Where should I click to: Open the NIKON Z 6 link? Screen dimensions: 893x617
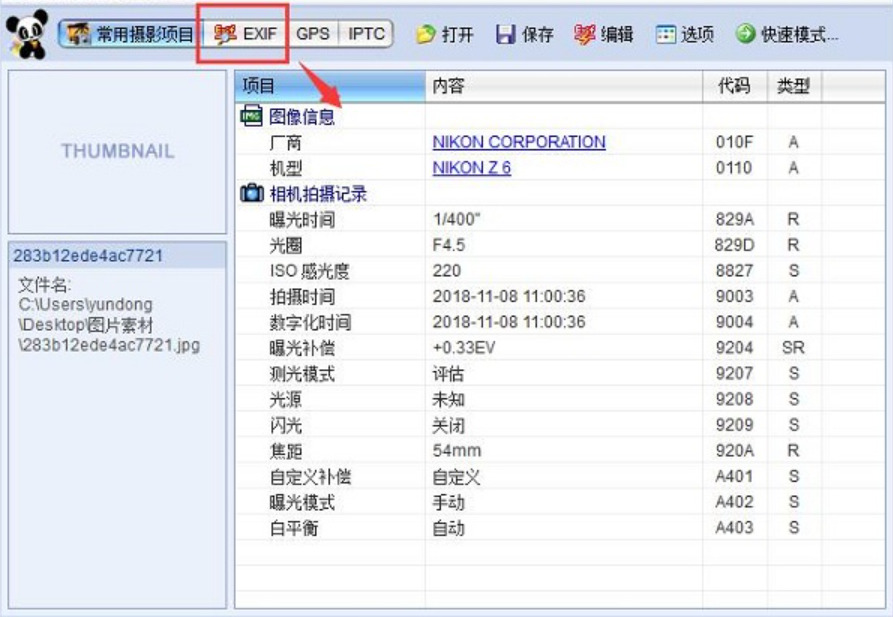click(x=472, y=167)
